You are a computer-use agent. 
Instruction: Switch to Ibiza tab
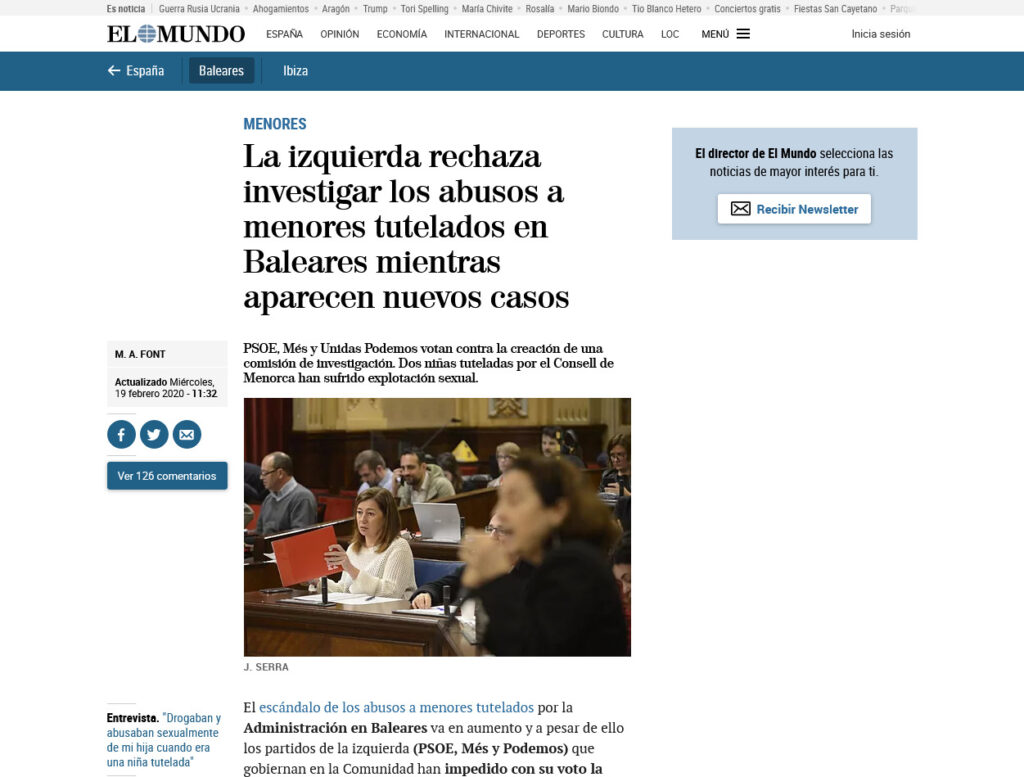295,71
